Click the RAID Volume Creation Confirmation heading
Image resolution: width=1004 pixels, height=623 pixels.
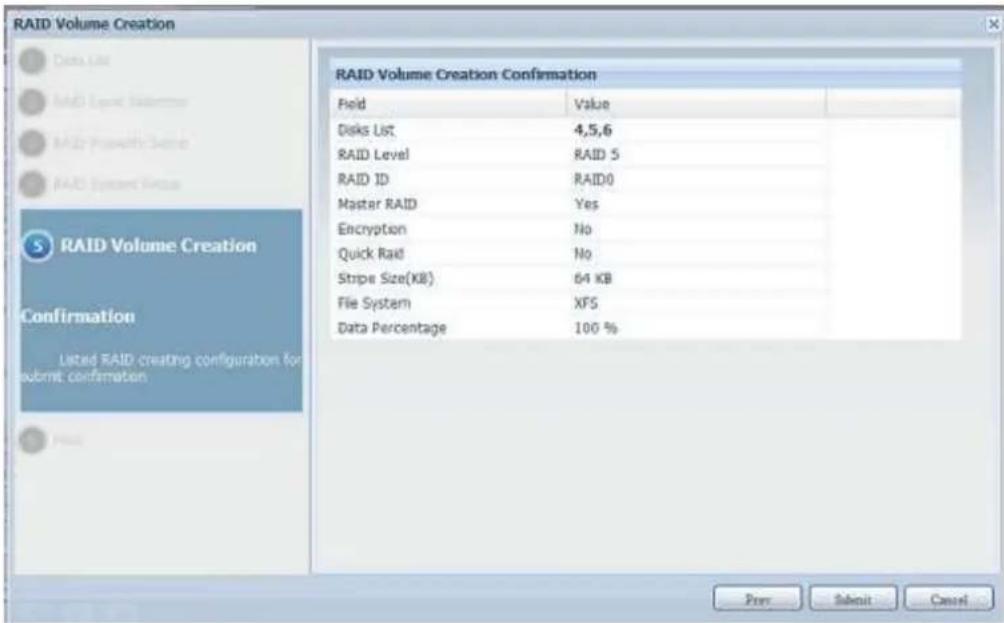(x=466, y=74)
